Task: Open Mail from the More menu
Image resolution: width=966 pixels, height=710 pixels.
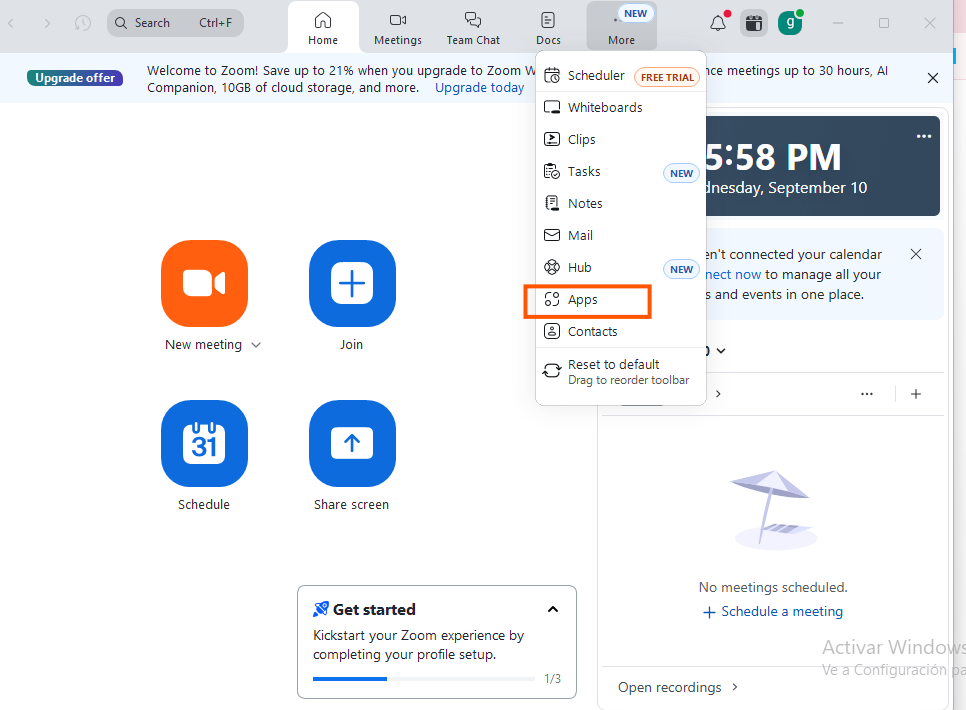Action: pos(621,235)
